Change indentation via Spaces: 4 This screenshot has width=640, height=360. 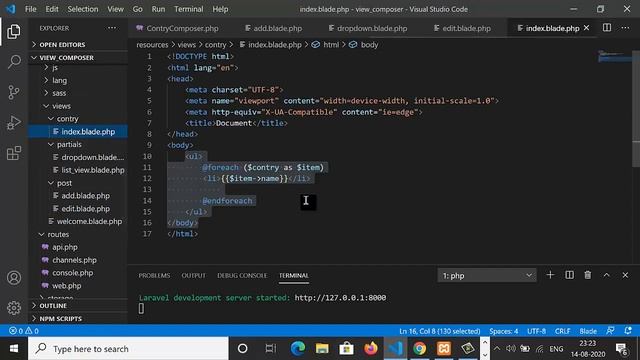pyautogui.click(x=504, y=331)
